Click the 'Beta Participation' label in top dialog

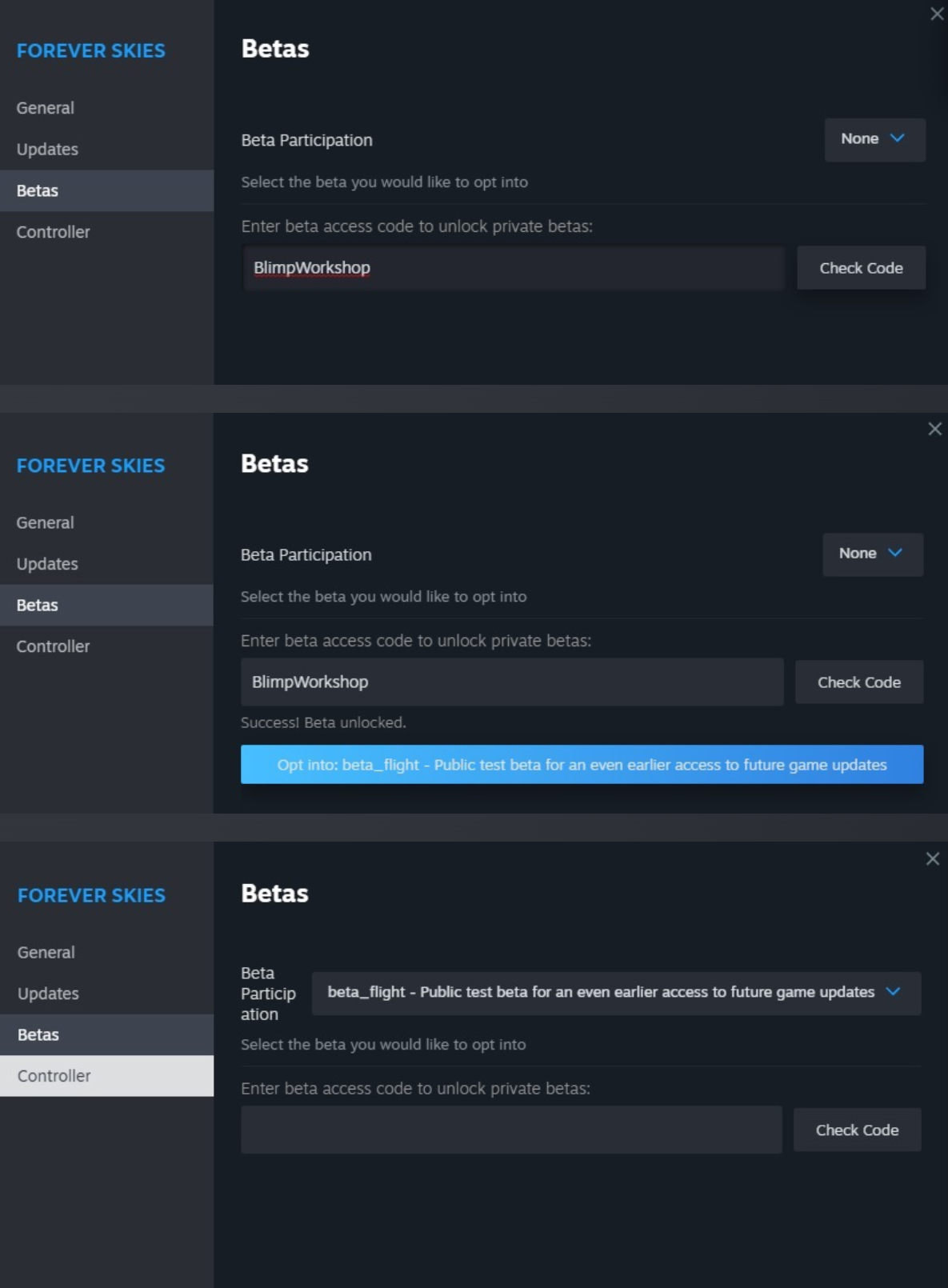pyautogui.click(x=307, y=141)
